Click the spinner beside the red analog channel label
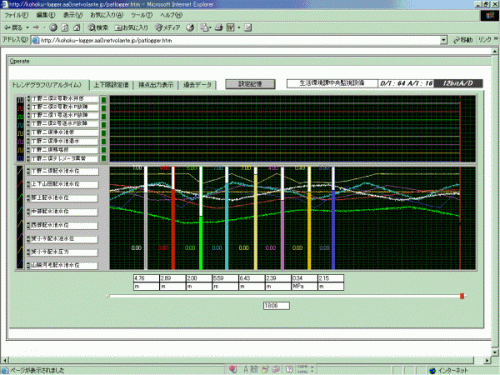Image resolution: width=500 pixels, height=375 pixels. (x=29, y=184)
